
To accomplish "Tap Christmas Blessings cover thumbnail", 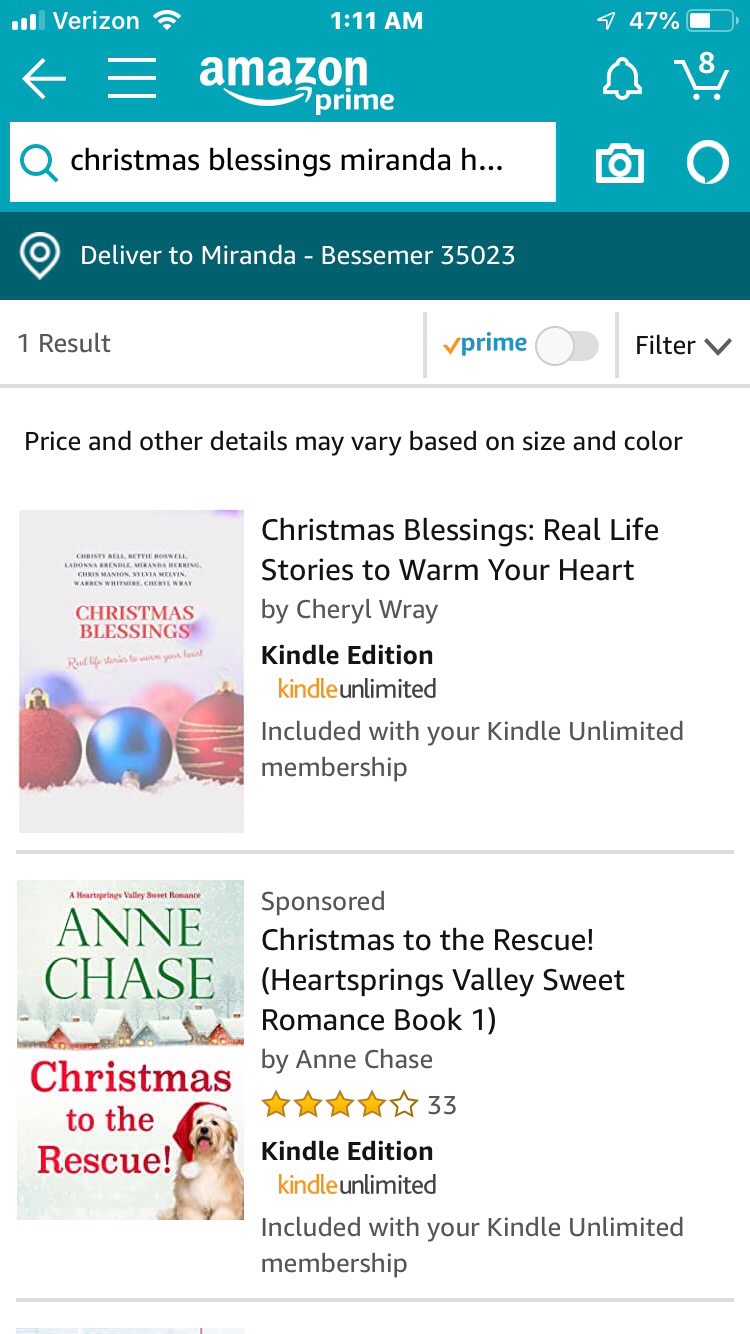I will (131, 671).
